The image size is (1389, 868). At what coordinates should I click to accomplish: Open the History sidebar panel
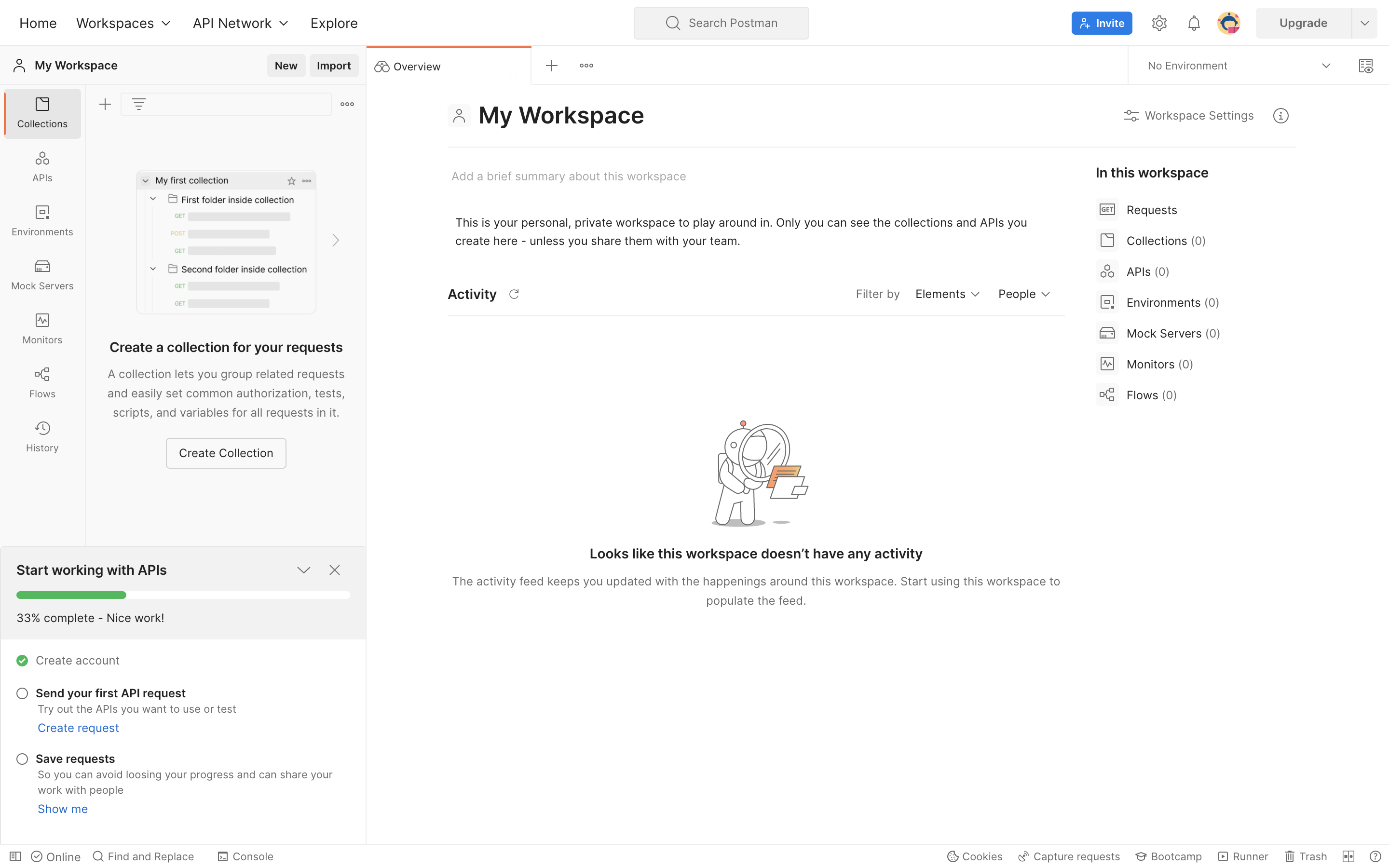pyautogui.click(x=42, y=436)
